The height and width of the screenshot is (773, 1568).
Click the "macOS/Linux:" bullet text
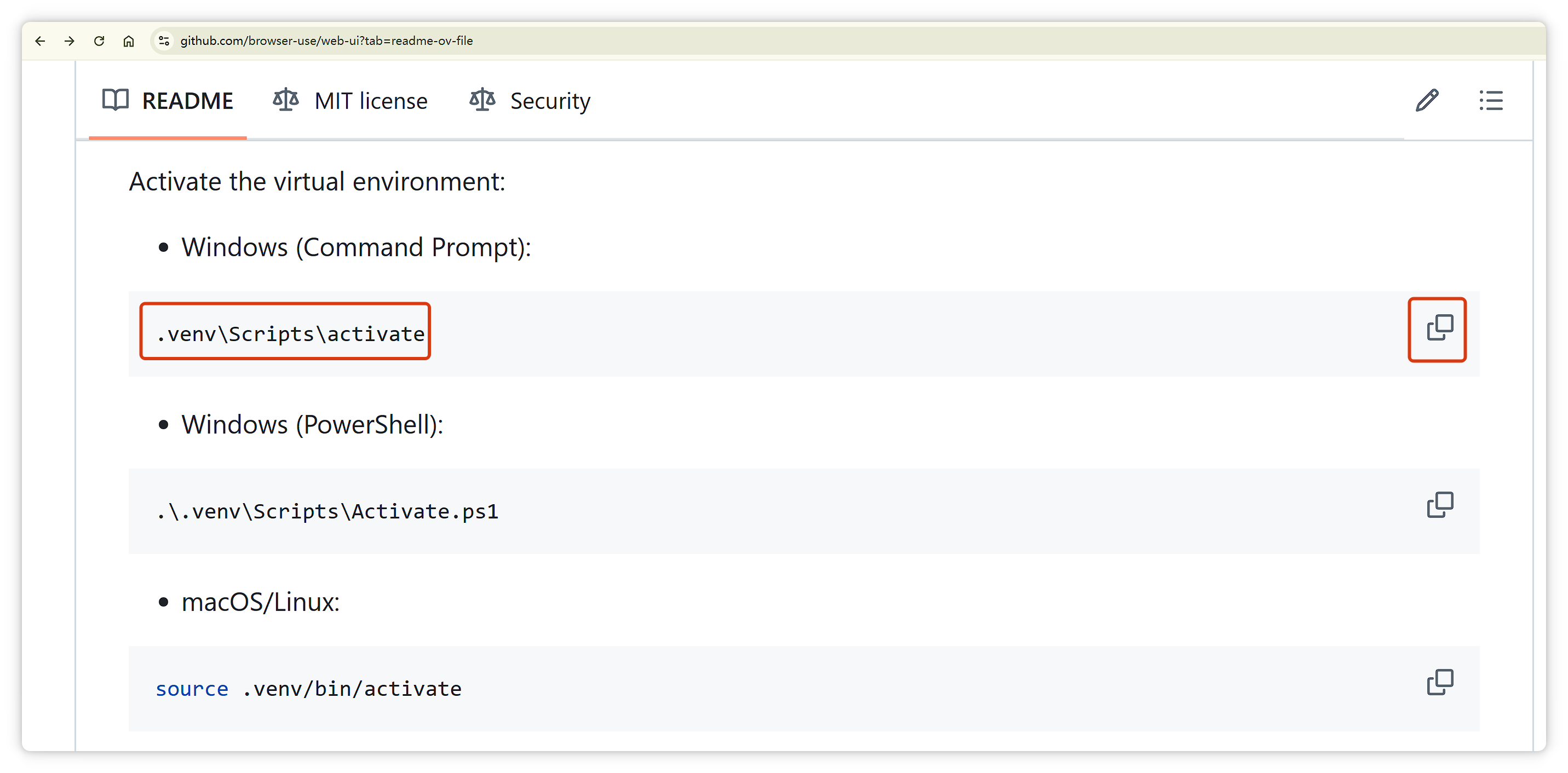(x=261, y=603)
